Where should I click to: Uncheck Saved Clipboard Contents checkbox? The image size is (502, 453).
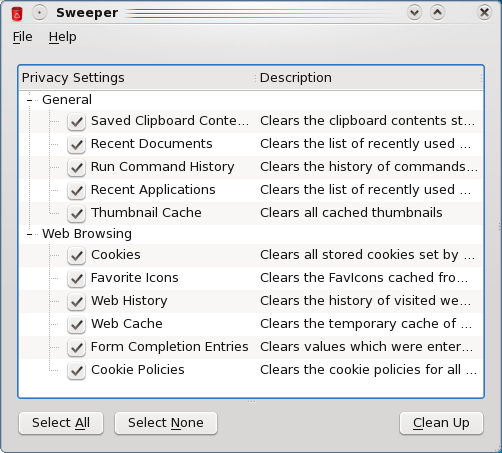pos(77,121)
